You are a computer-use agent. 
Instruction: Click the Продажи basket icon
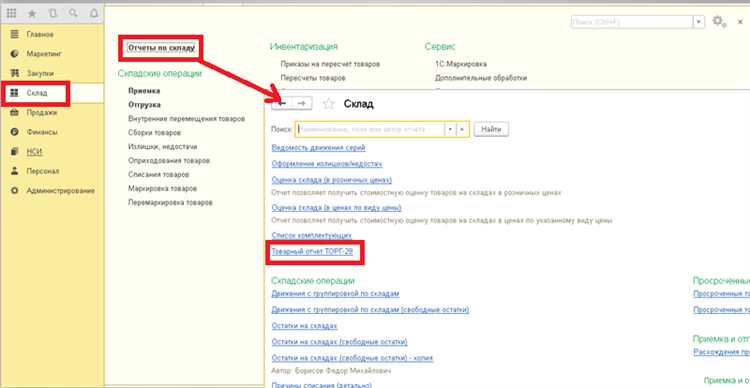pos(14,112)
